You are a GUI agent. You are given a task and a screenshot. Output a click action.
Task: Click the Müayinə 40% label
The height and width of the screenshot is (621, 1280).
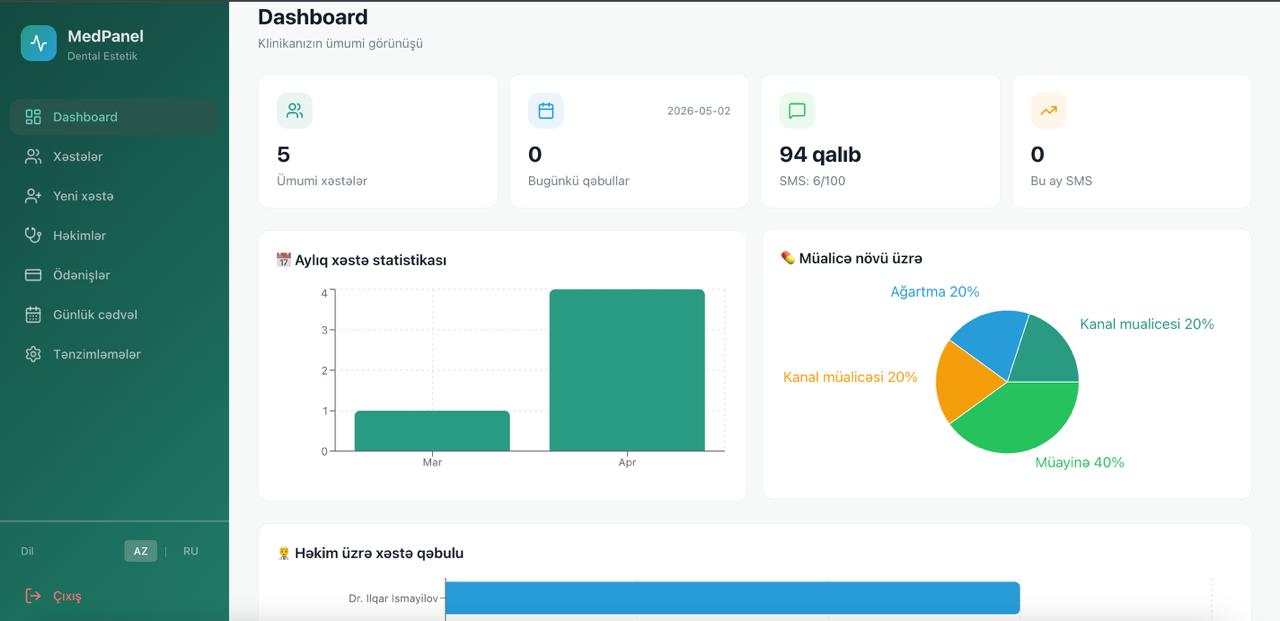click(x=1080, y=462)
